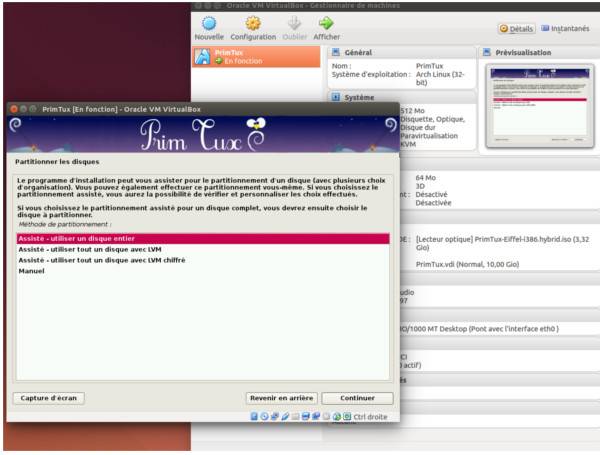The width and height of the screenshot is (600, 455).
Task: Click the optical disc icon in VM status bar
Action: [x=264, y=416]
